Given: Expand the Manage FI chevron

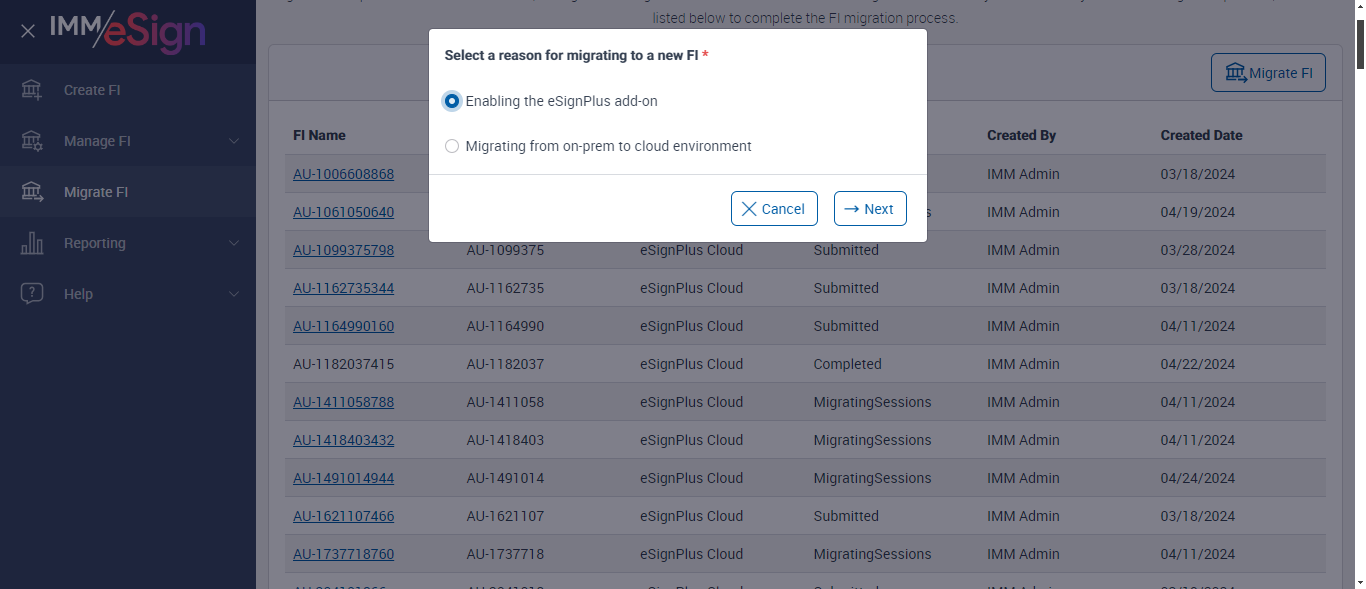Looking at the screenshot, I should 234,141.
